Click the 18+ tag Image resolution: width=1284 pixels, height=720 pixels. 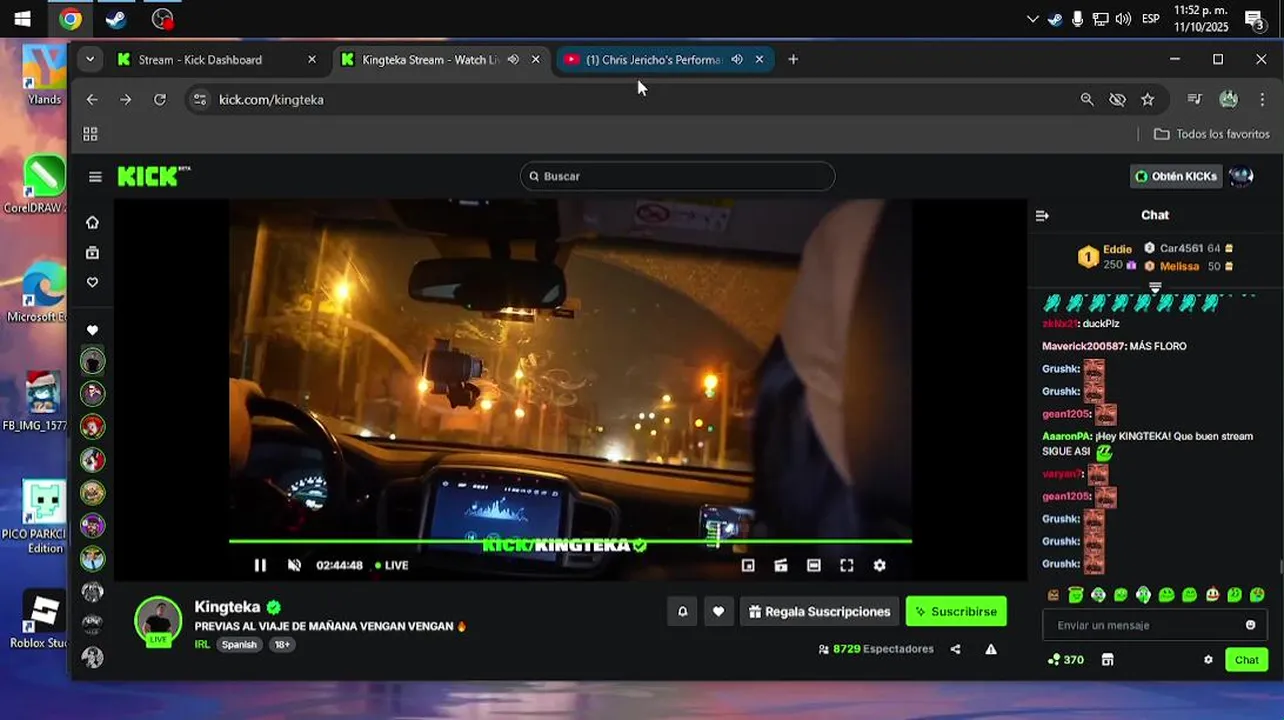pyautogui.click(x=282, y=645)
